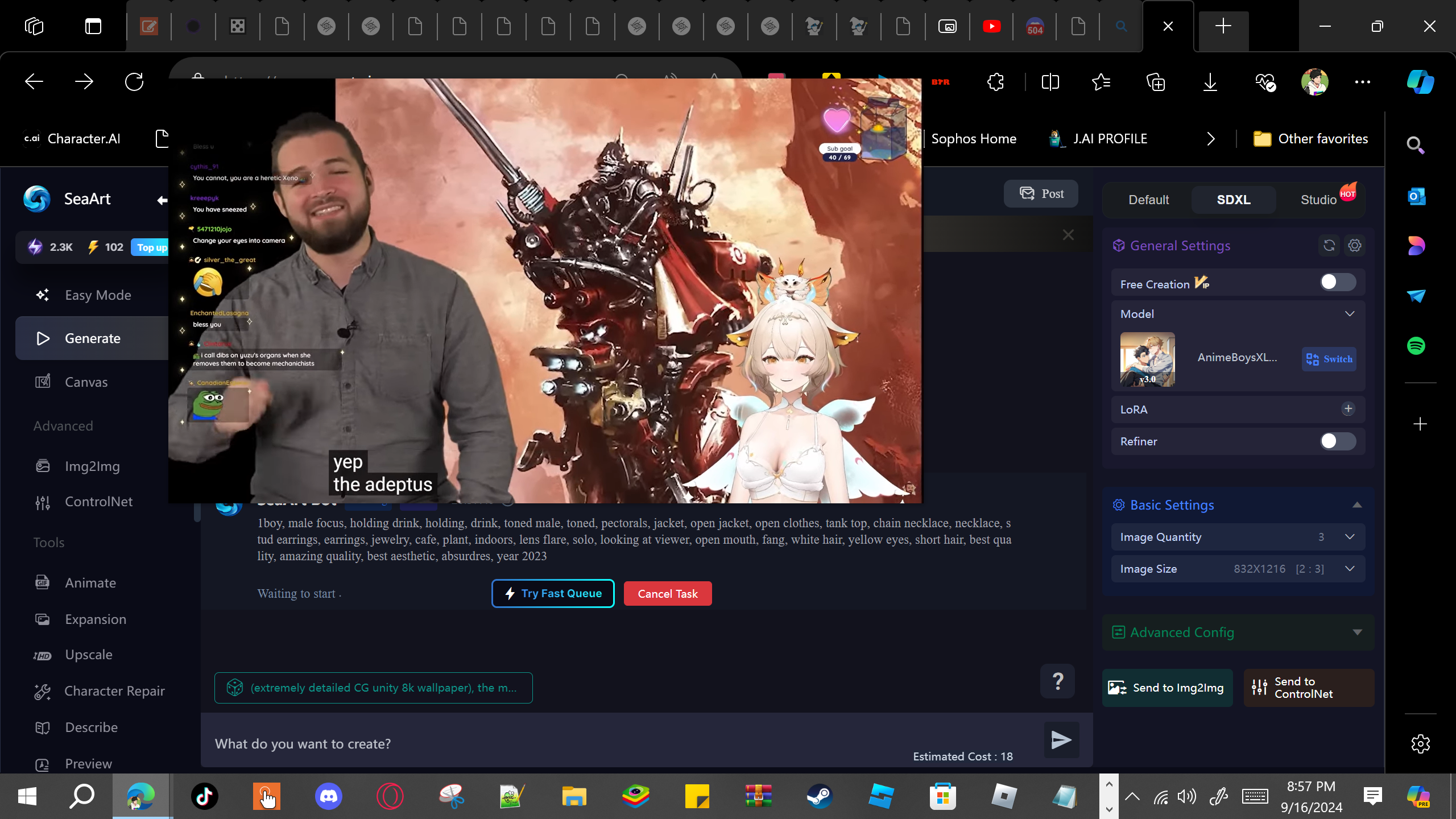Open File Explorer from the taskbar
Viewport: 1456px width, 819px height.
click(574, 796)
